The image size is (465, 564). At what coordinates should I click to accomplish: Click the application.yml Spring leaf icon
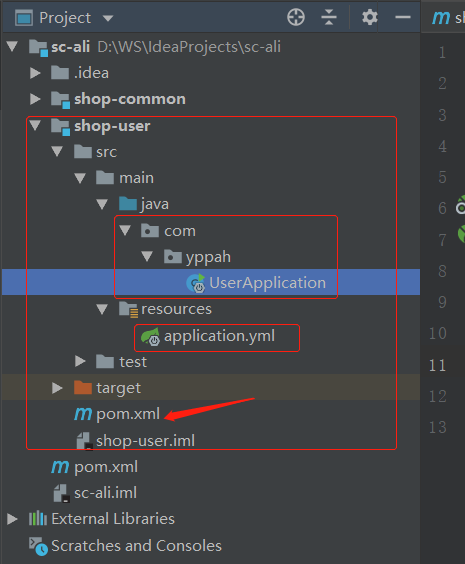150,336
